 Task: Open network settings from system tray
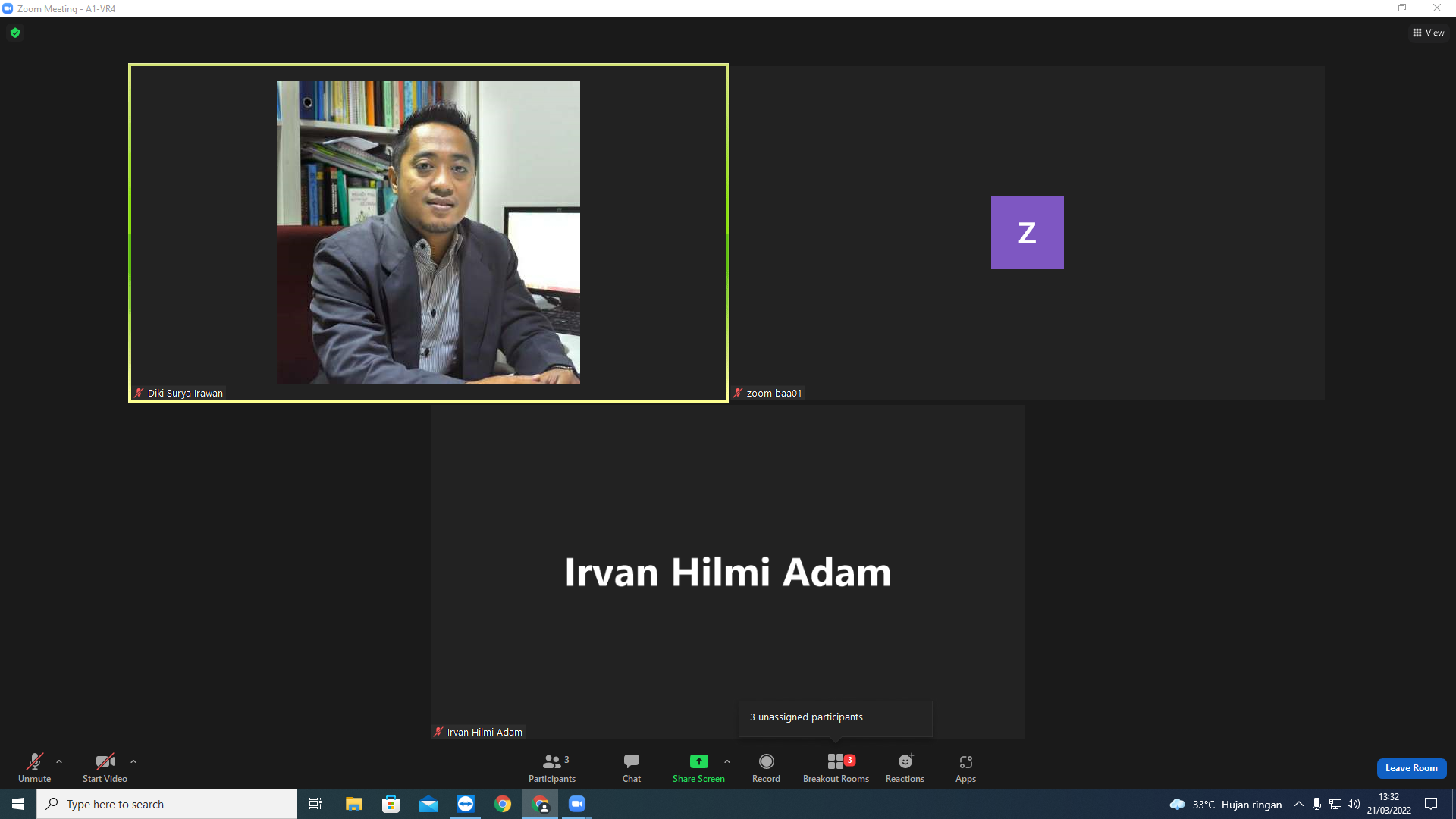coord(1335,804)
